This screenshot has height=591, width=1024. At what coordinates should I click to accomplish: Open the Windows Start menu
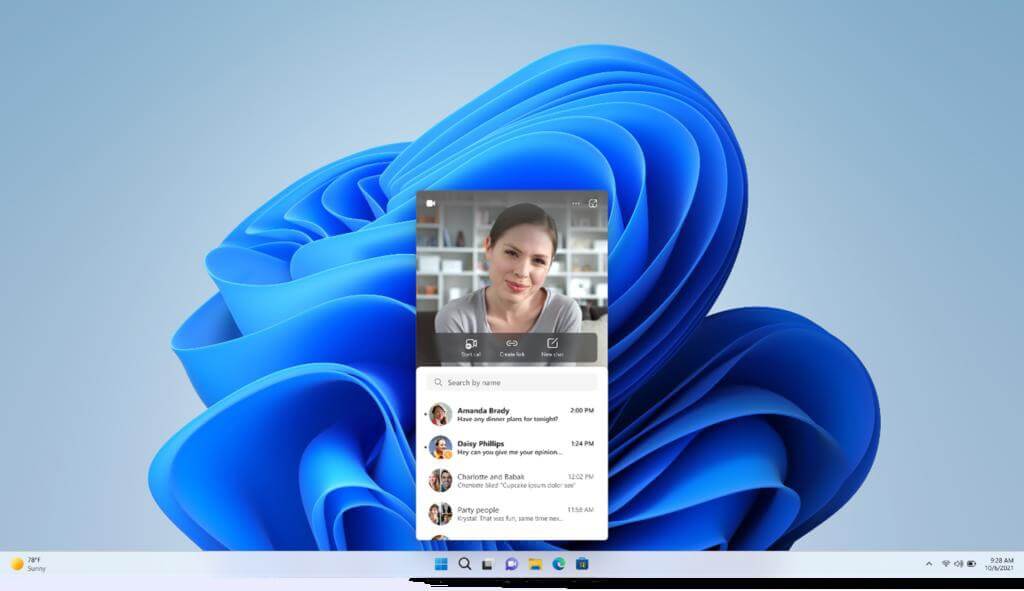(x=441, y=564)
